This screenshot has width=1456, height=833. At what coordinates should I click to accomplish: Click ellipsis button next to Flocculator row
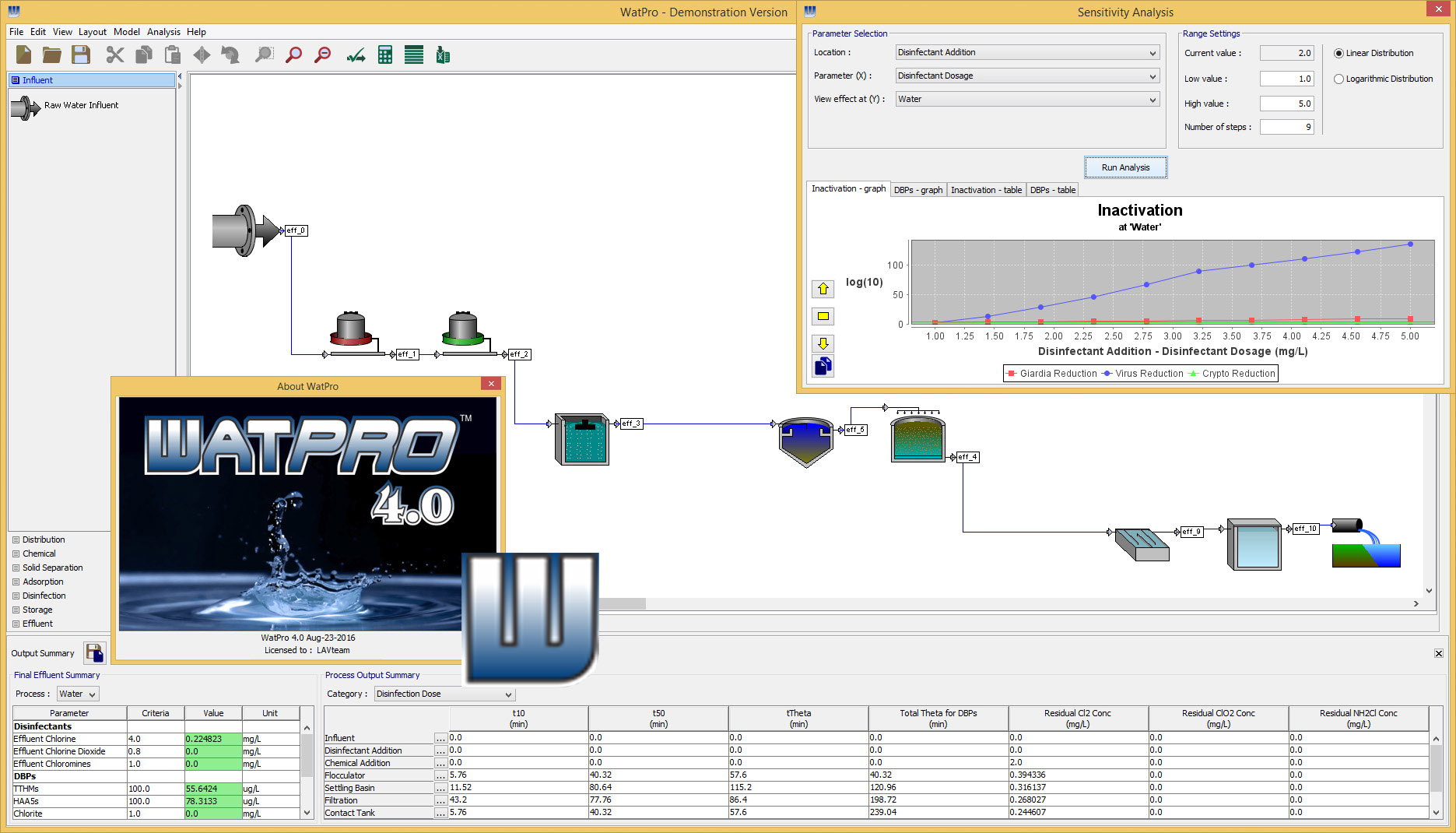(x=440, y=775)
